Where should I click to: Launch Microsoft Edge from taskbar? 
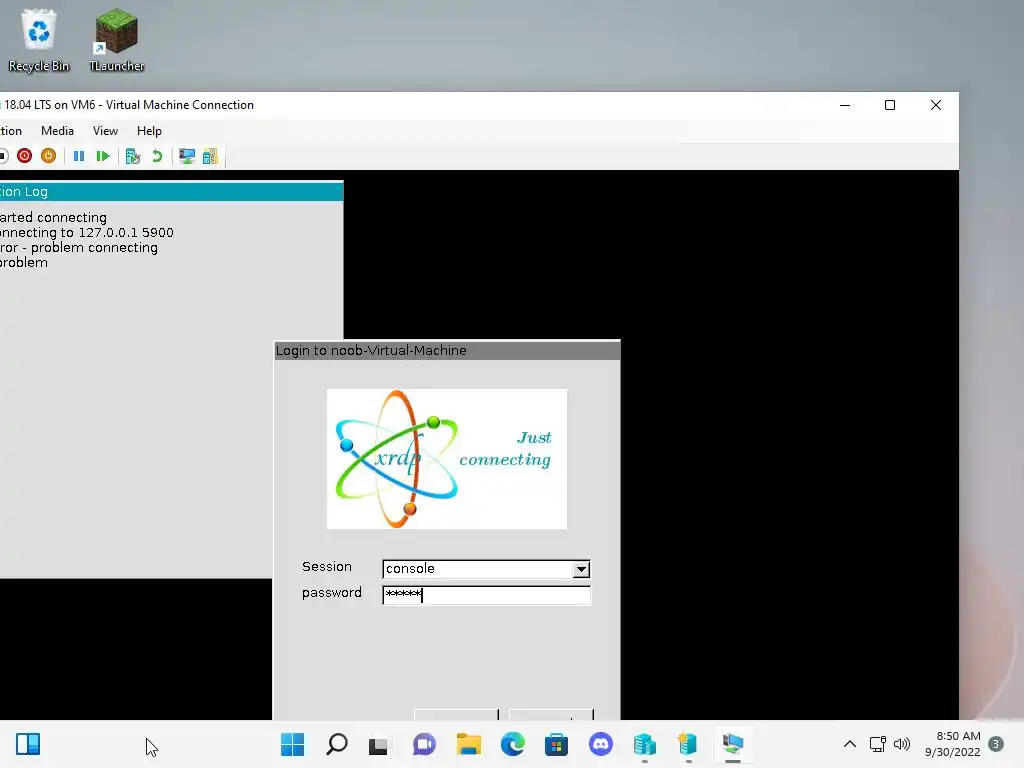point(513,744)
